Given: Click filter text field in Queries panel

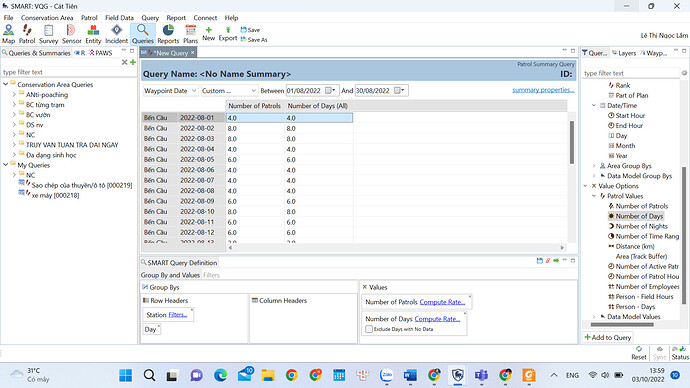Looking at the screenshot, I should point(68,72).
